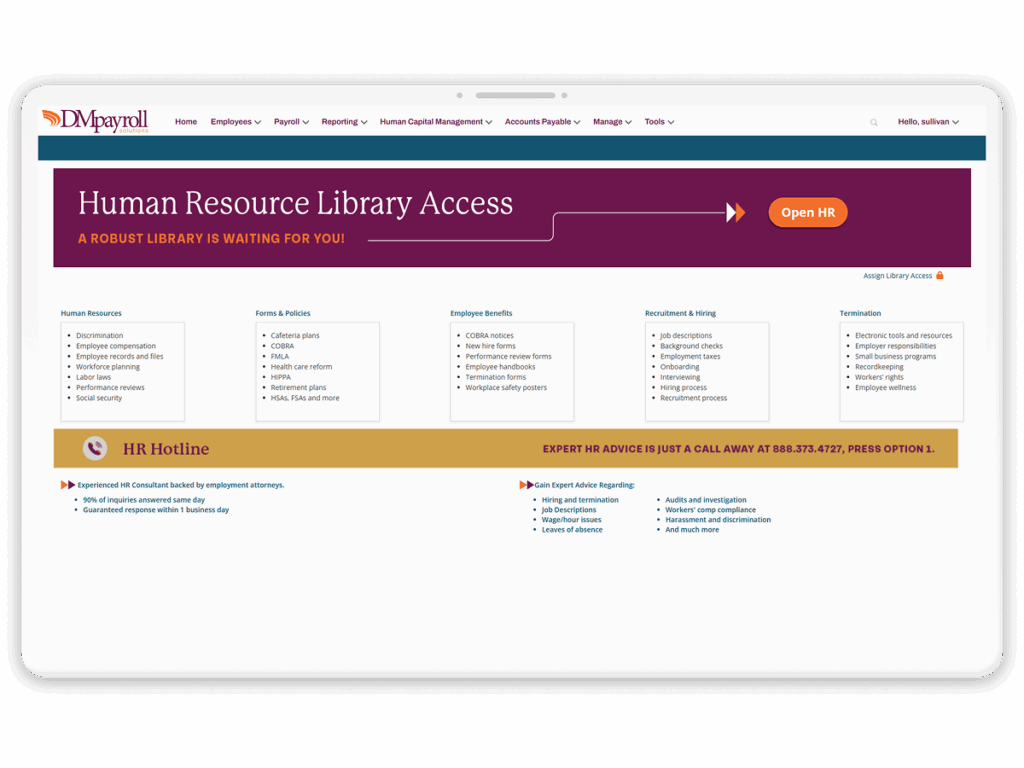Click Performance reviews list item
Image resolution: width=1024 pixels, height=768 pixels.
[110, 388]
